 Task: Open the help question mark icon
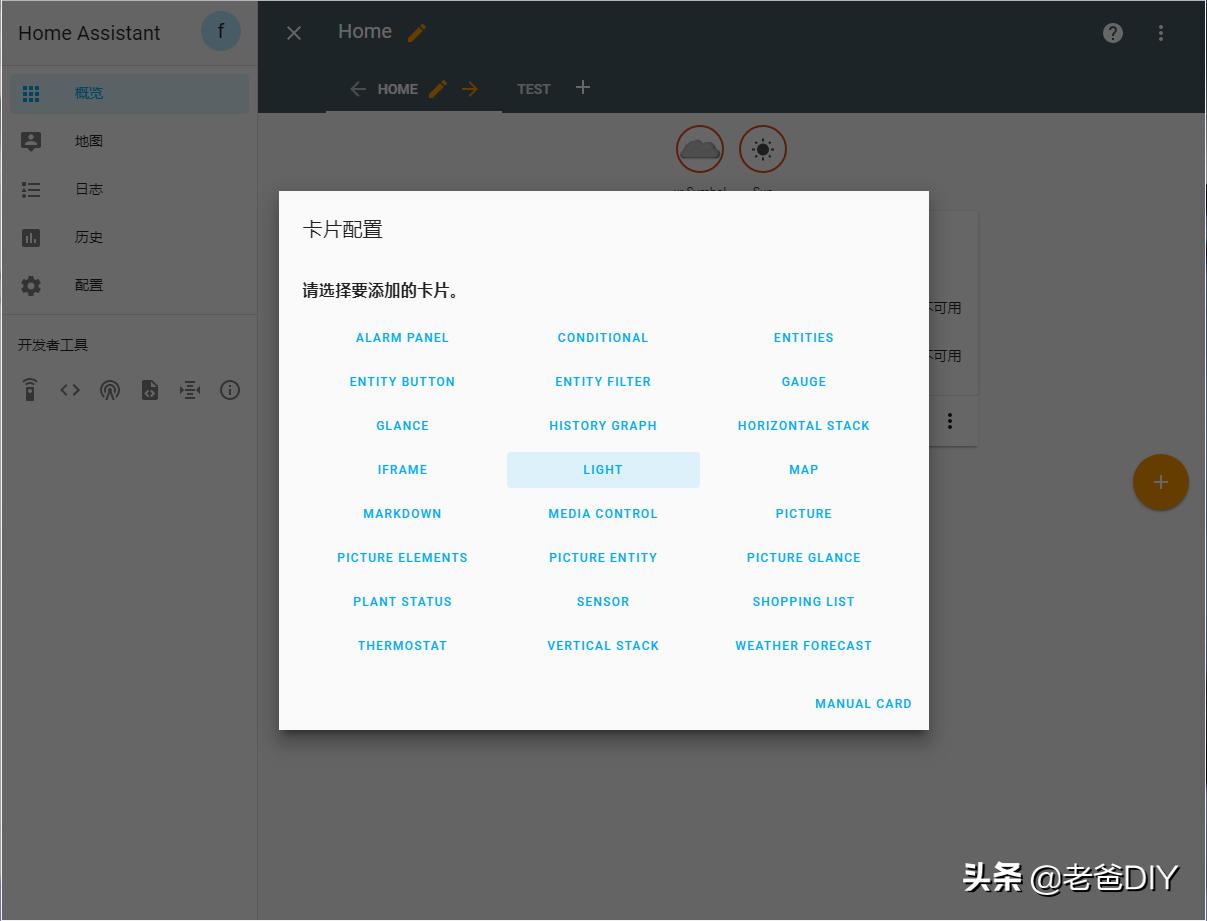tap(1112, 33)
